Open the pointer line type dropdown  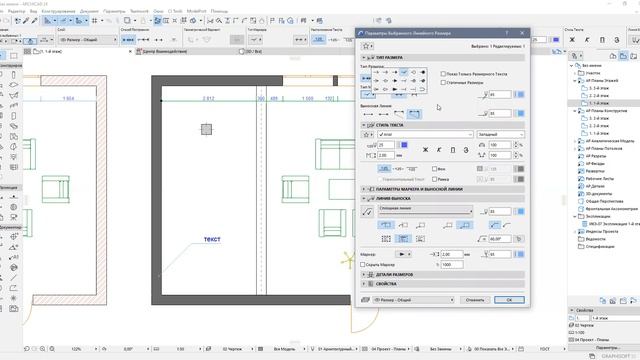pyautogui.click(x=425, y=211)
